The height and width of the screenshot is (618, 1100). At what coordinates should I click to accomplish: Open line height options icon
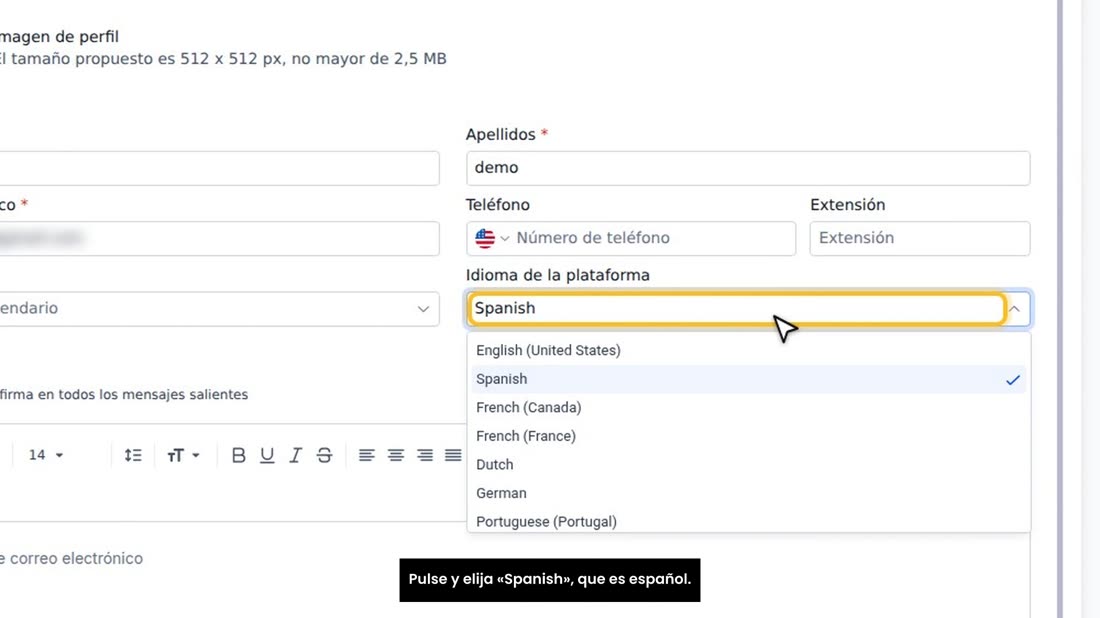point(133,455)
